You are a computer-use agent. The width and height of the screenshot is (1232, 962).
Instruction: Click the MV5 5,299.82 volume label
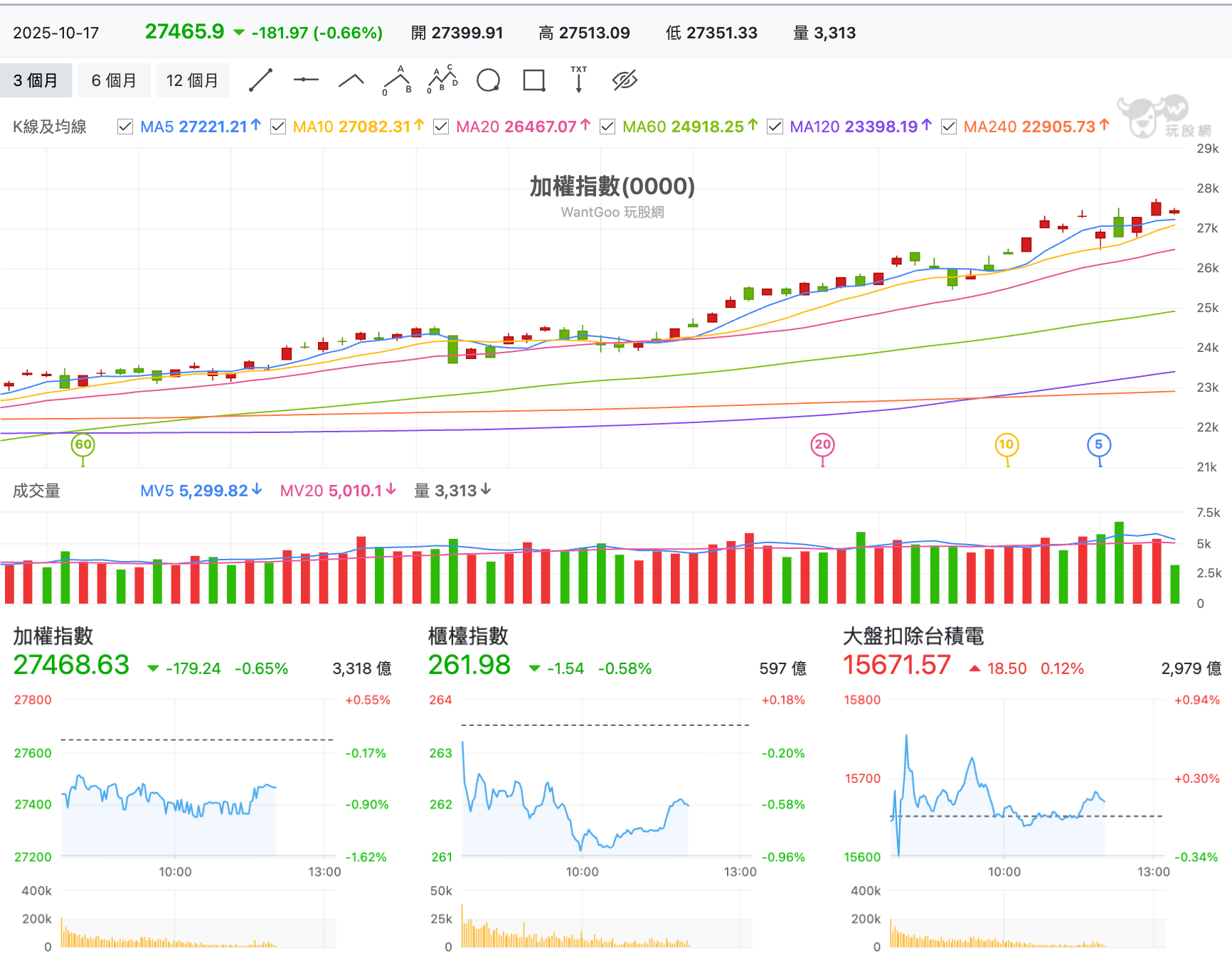[201, 491]
